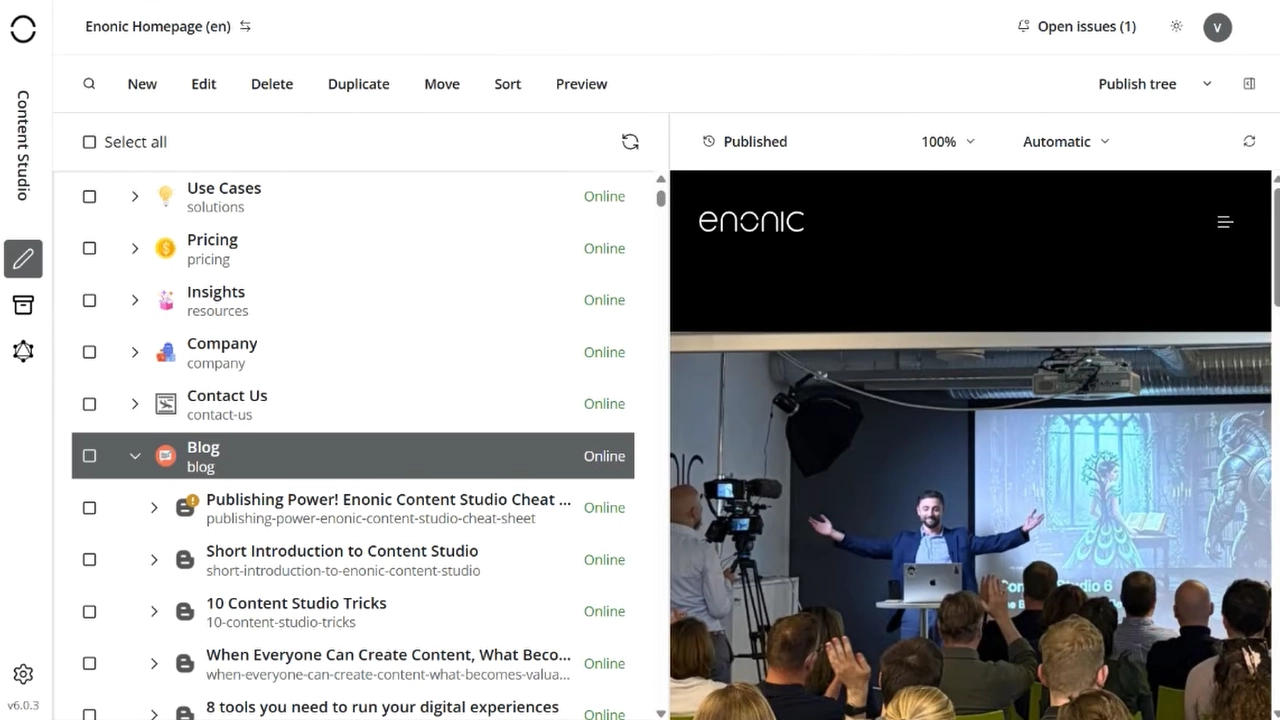Screen dimensions: 1280x720
Task: Reload the preview panel with refresh icon
Action: (x=1249, y=141)
